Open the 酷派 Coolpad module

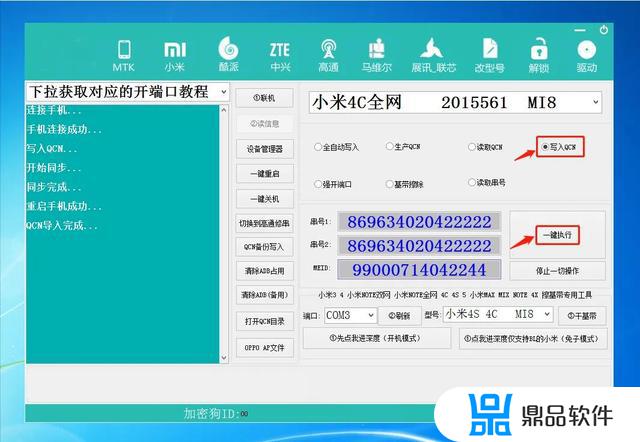[x=228, y=54]
